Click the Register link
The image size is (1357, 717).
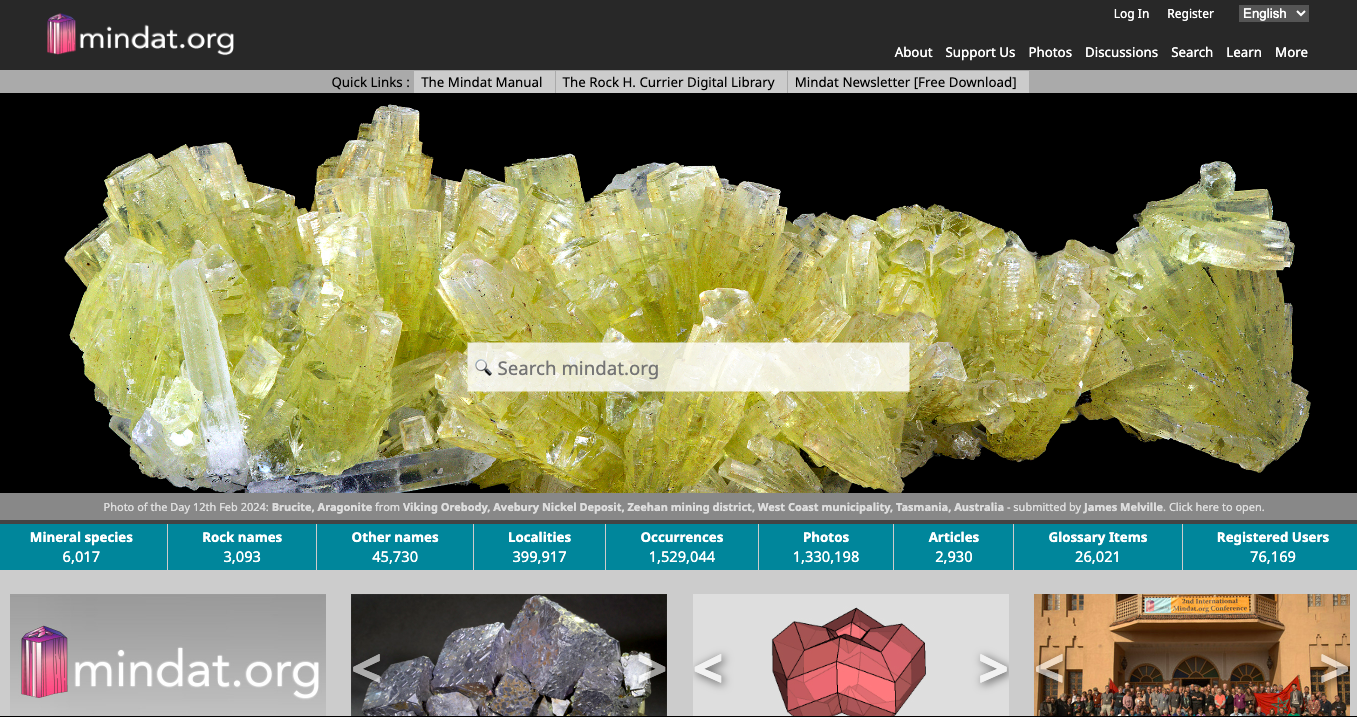[x=1190, y=13]
